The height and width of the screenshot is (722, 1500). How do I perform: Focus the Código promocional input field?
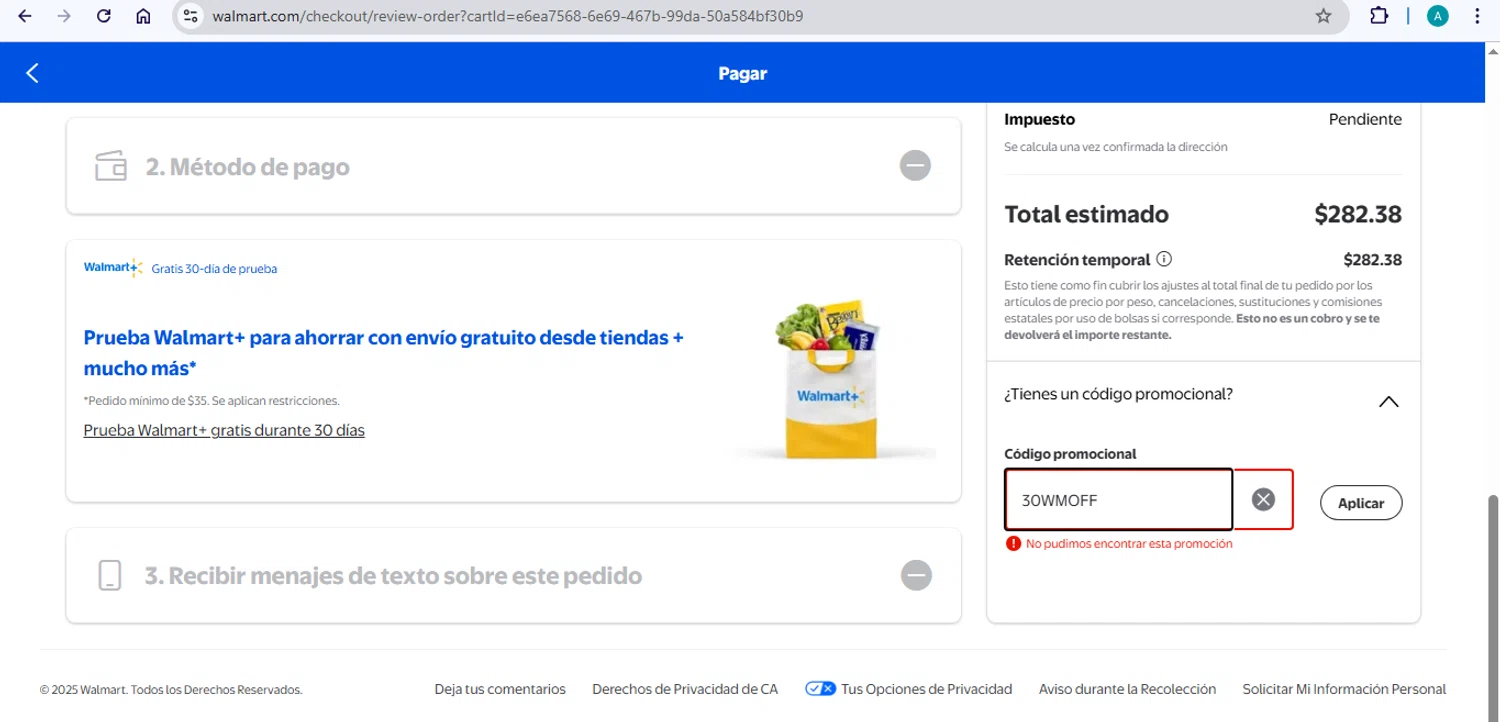[1119, 500]
